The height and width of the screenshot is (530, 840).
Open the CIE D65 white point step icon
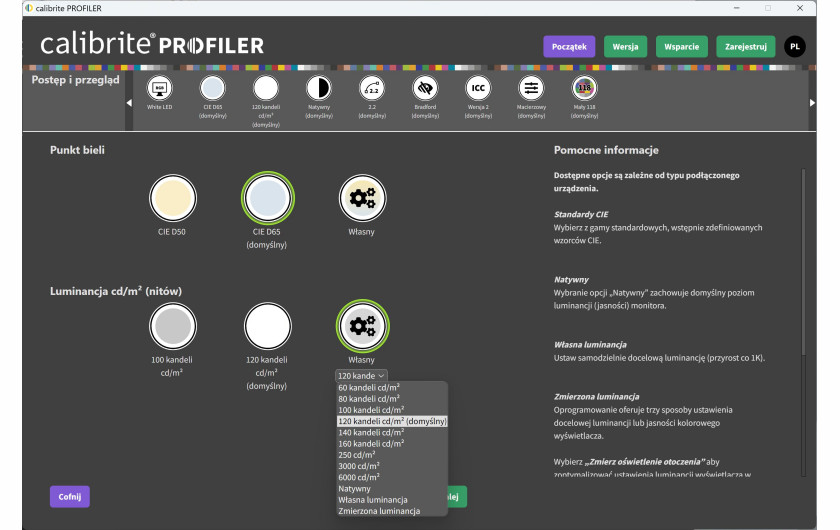click(x=213, y=88)
